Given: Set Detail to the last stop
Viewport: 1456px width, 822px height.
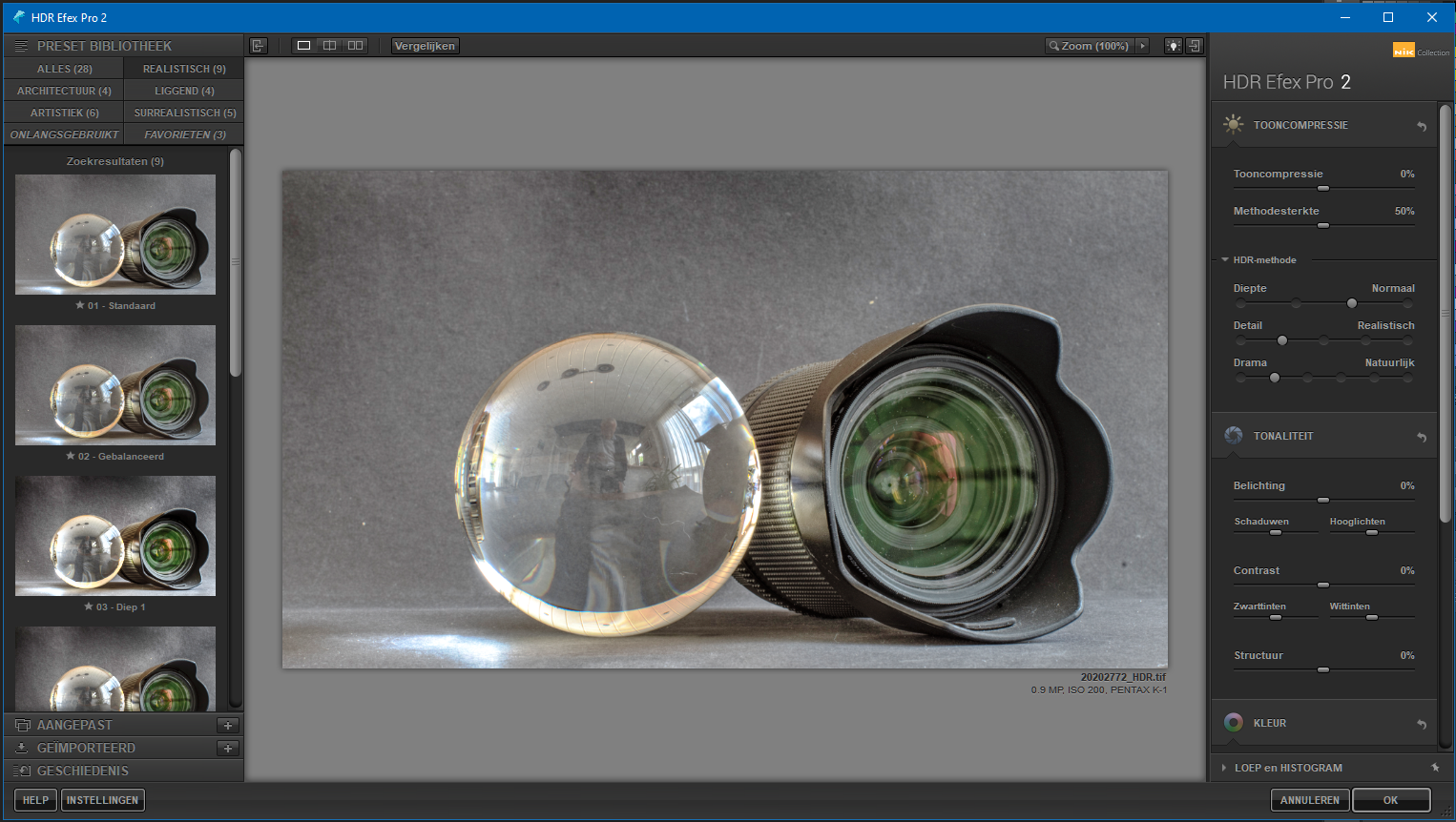Looking at the screenshot, I should pyautogui.click(x=1407, y=340).
